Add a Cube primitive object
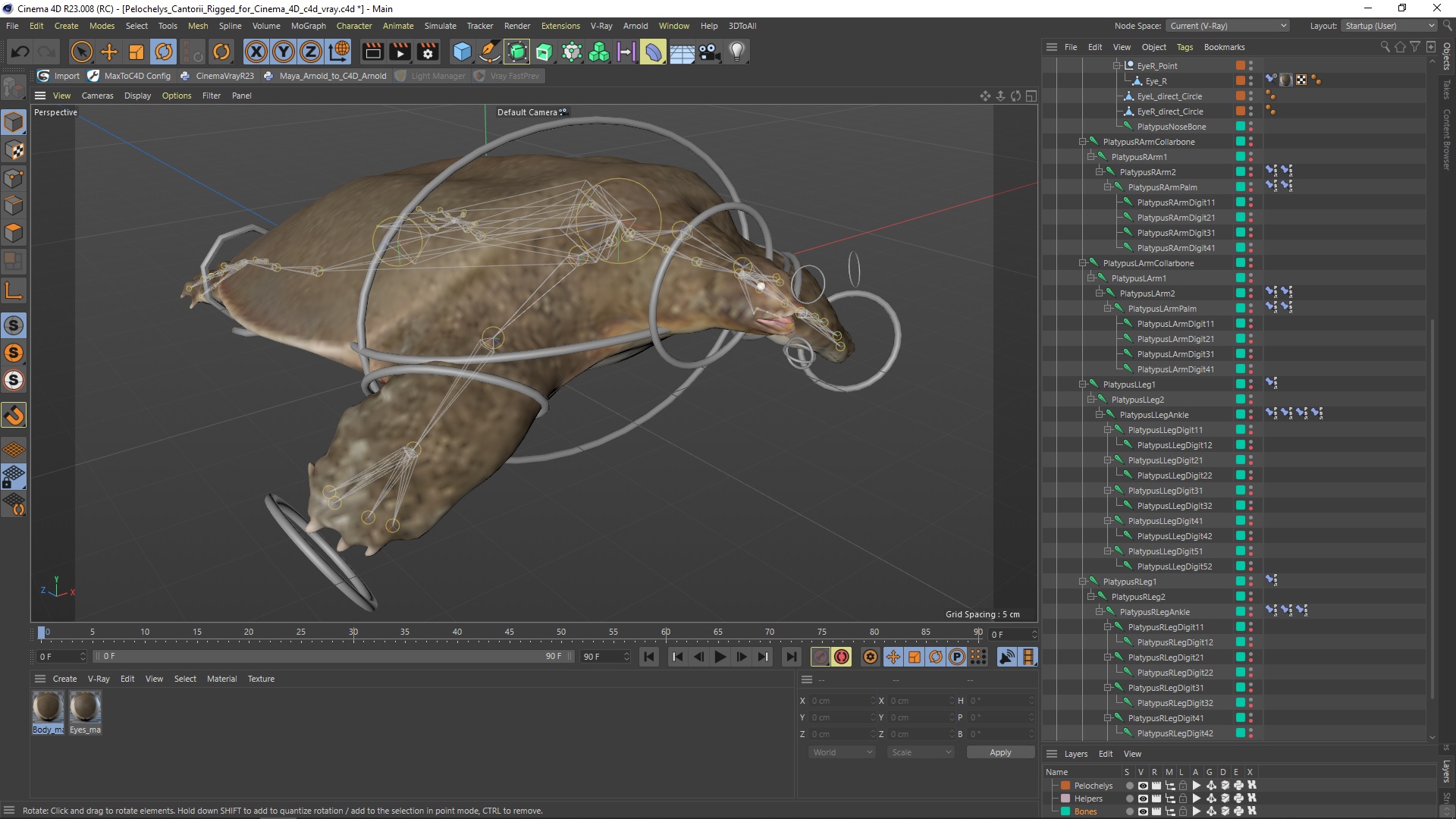Viewport: 1456px width, 819px height. pyautogui.click(x=462, y=52)
